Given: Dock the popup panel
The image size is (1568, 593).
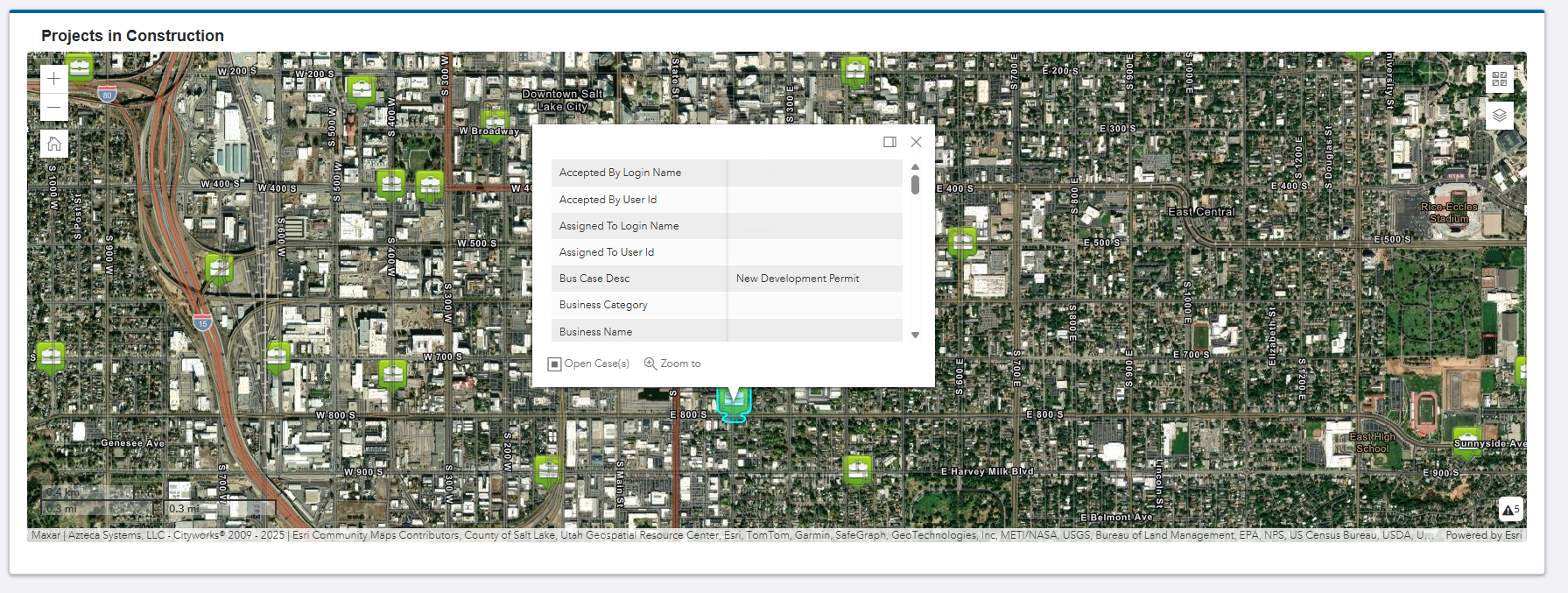Looking at the screenshot, I should click(889, 142).
